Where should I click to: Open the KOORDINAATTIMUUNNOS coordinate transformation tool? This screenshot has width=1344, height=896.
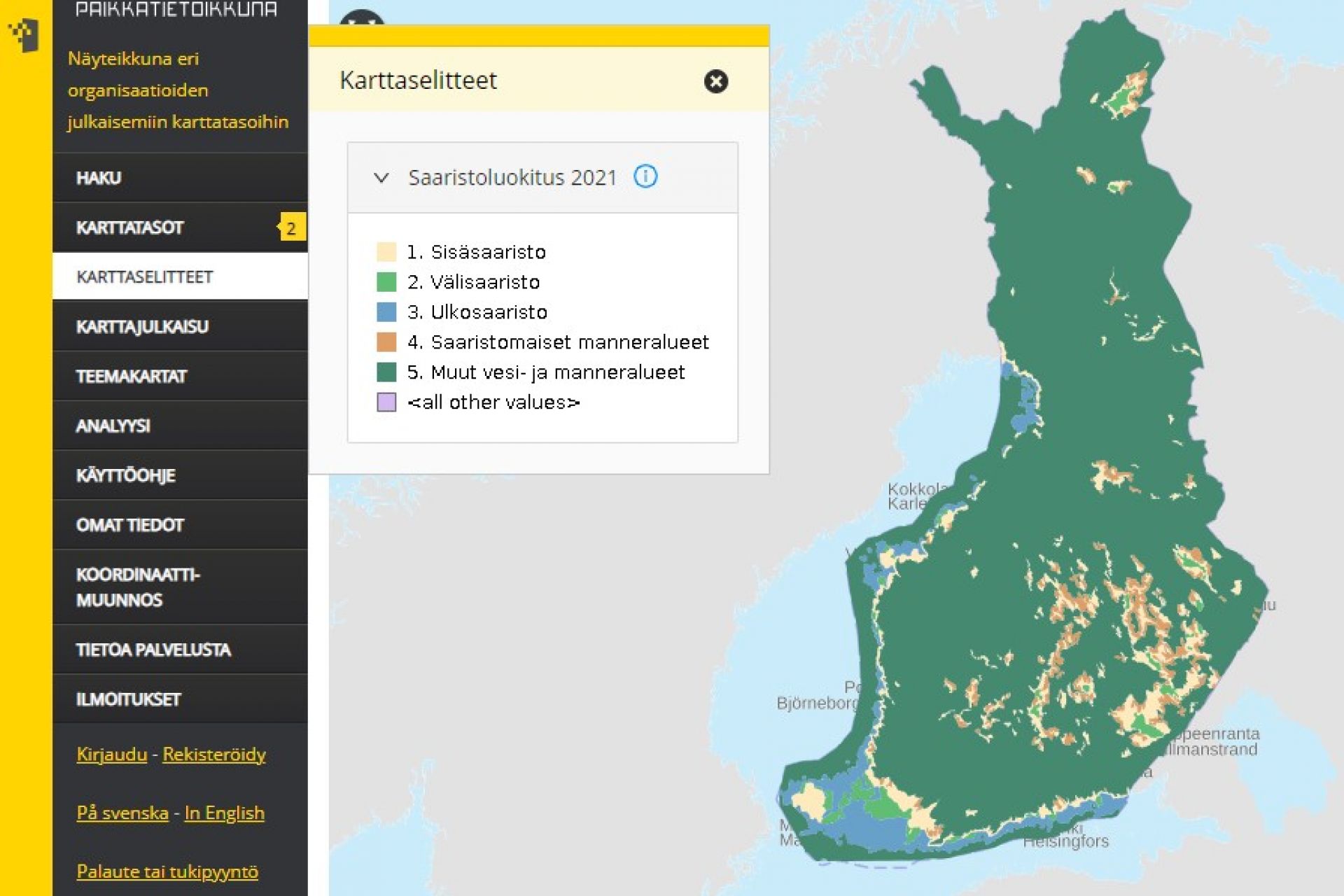pyautogui.click(x=139, y=586)
